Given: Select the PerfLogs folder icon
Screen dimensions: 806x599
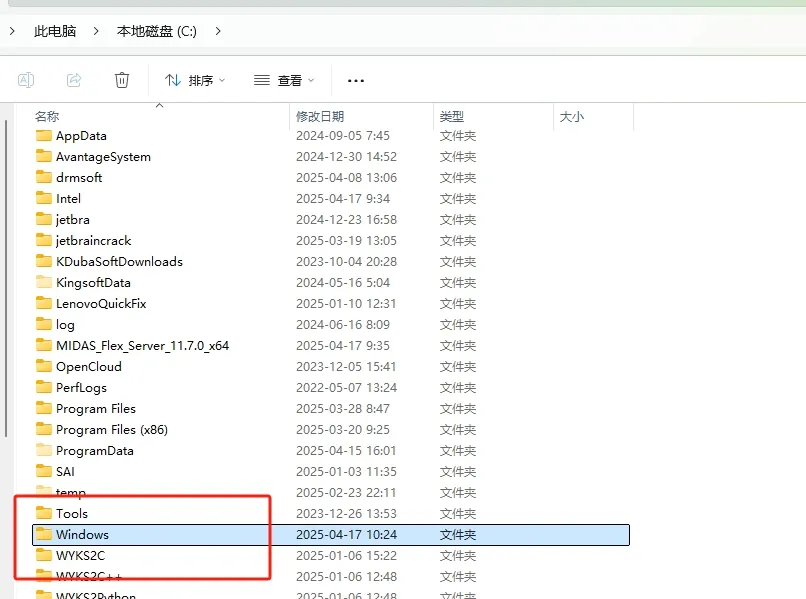Looking at the screenshot, I should click(44, 387).
